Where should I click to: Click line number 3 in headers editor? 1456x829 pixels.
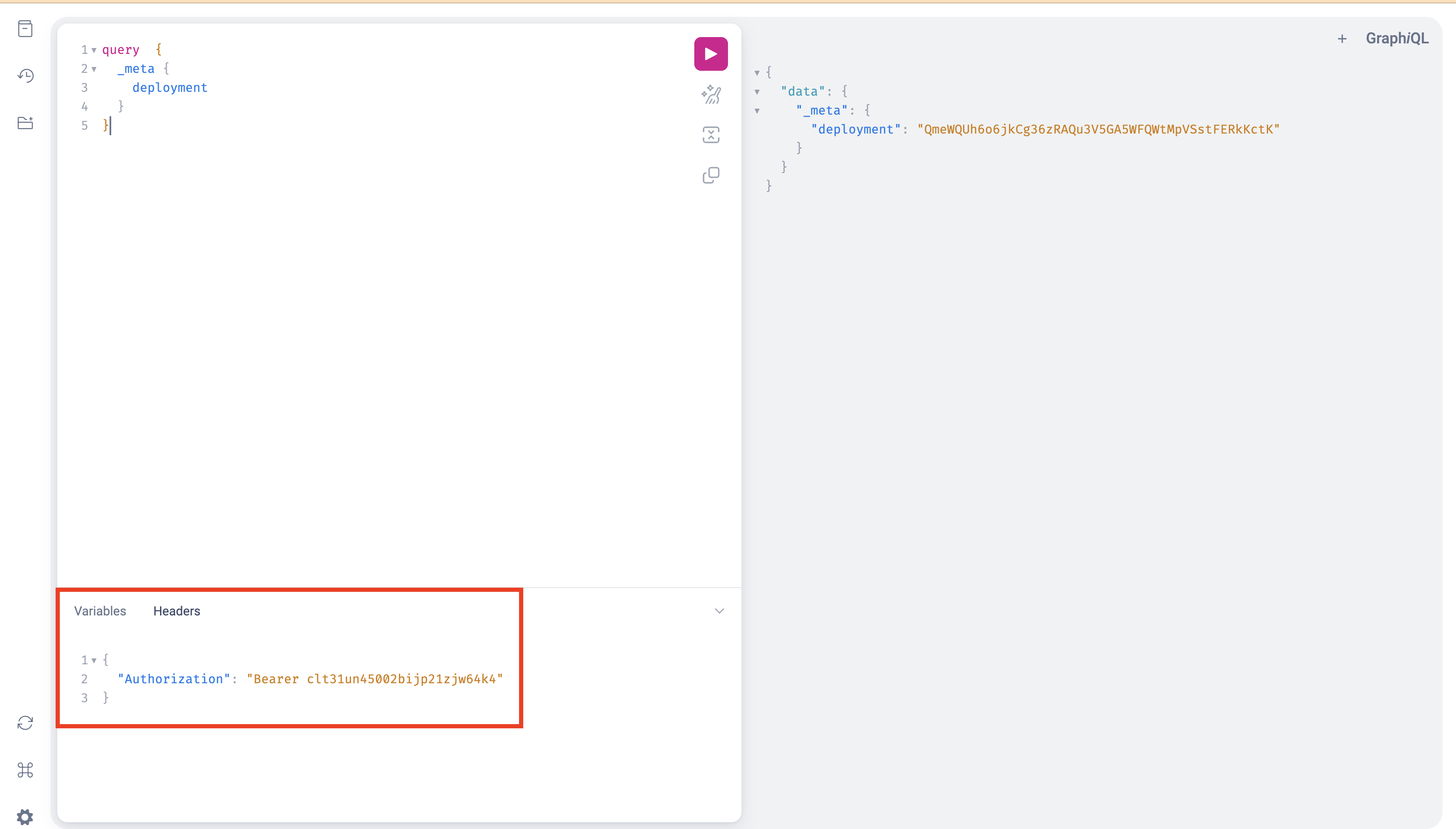pos(84,698)
